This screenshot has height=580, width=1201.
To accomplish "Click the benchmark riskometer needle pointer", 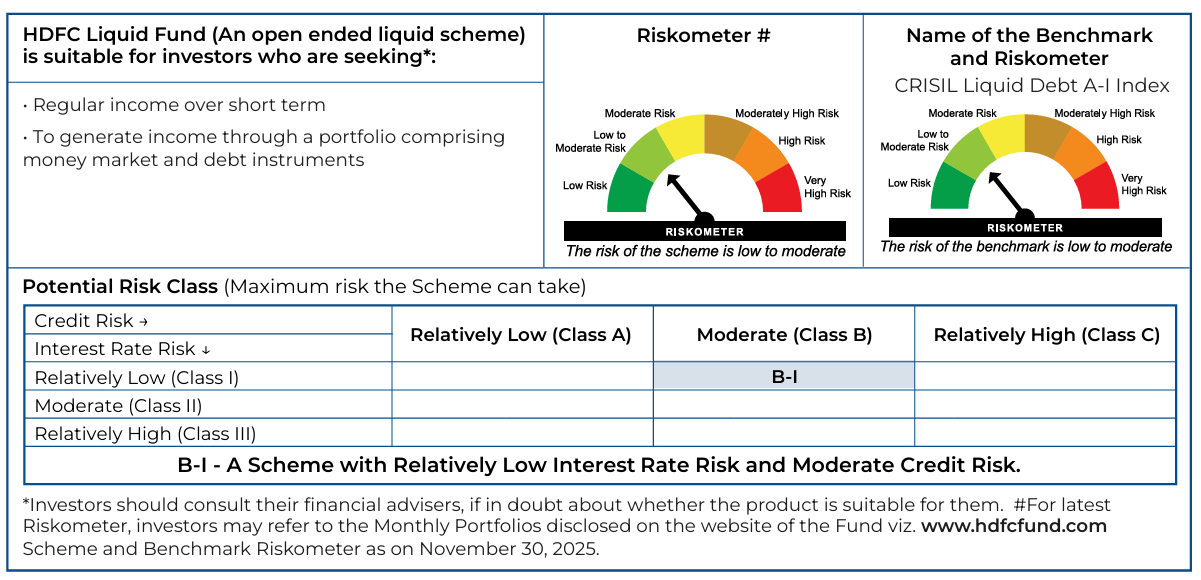I will click(x=1006, y=193).
